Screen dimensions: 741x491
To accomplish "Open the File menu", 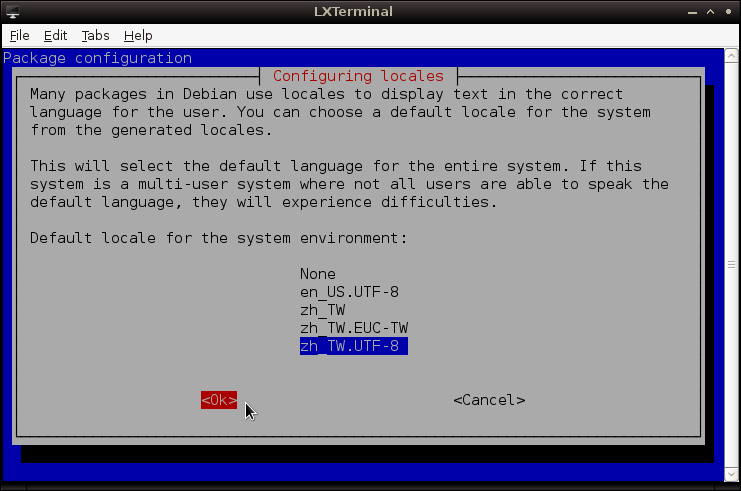I will (20, 35).
